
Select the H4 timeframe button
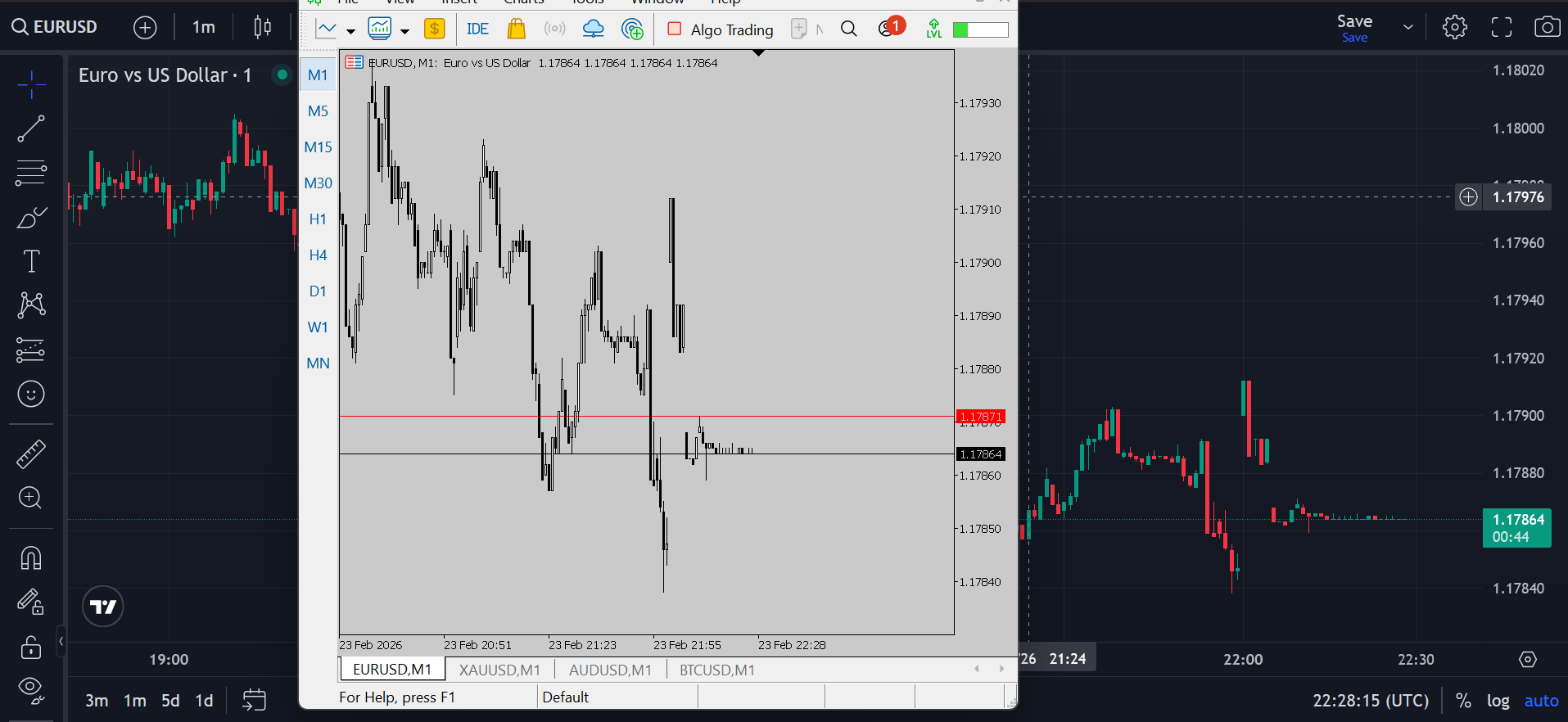318,255
